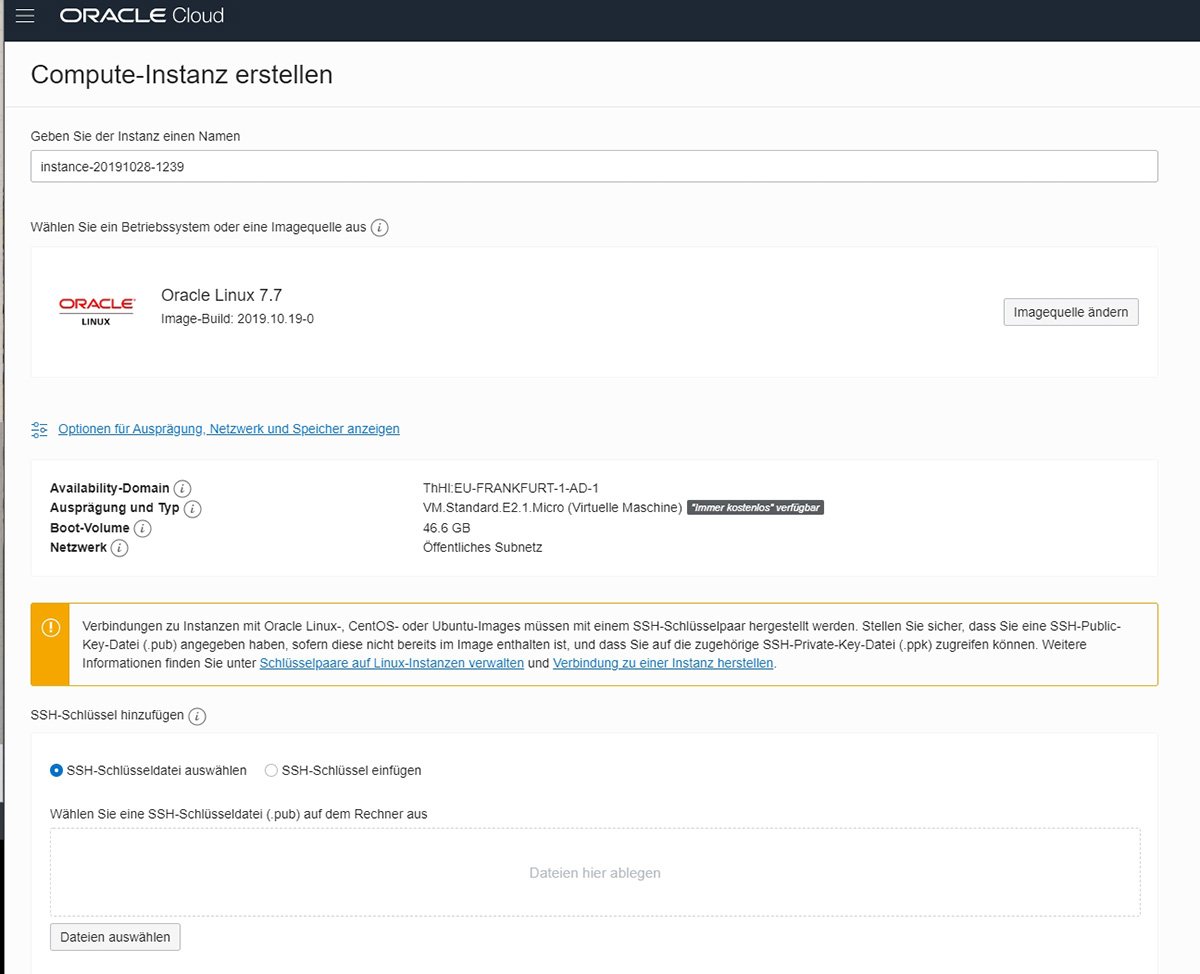Click the Dateien auswählen button
Viewport: 1200px width, 974px height.
coord(114,936)
